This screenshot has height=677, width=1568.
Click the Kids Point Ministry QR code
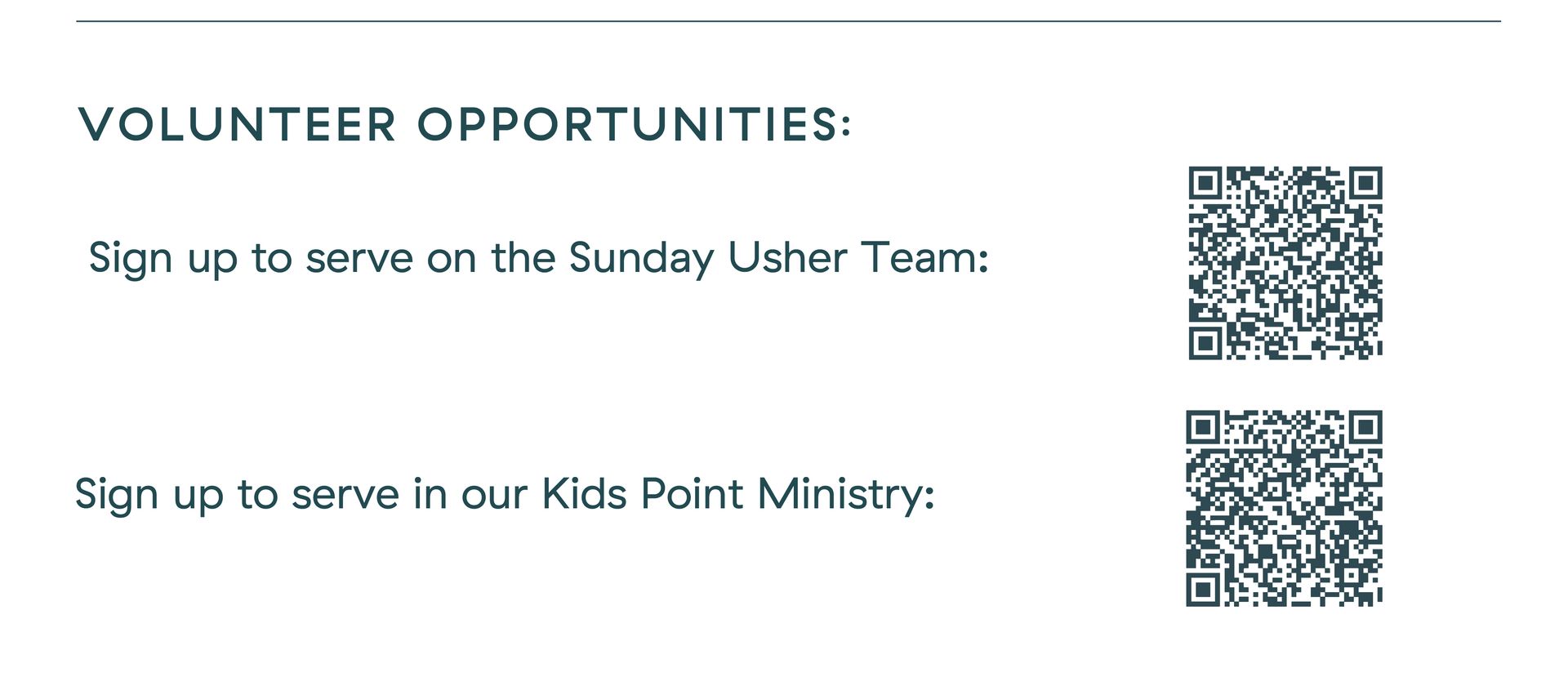1284,508
